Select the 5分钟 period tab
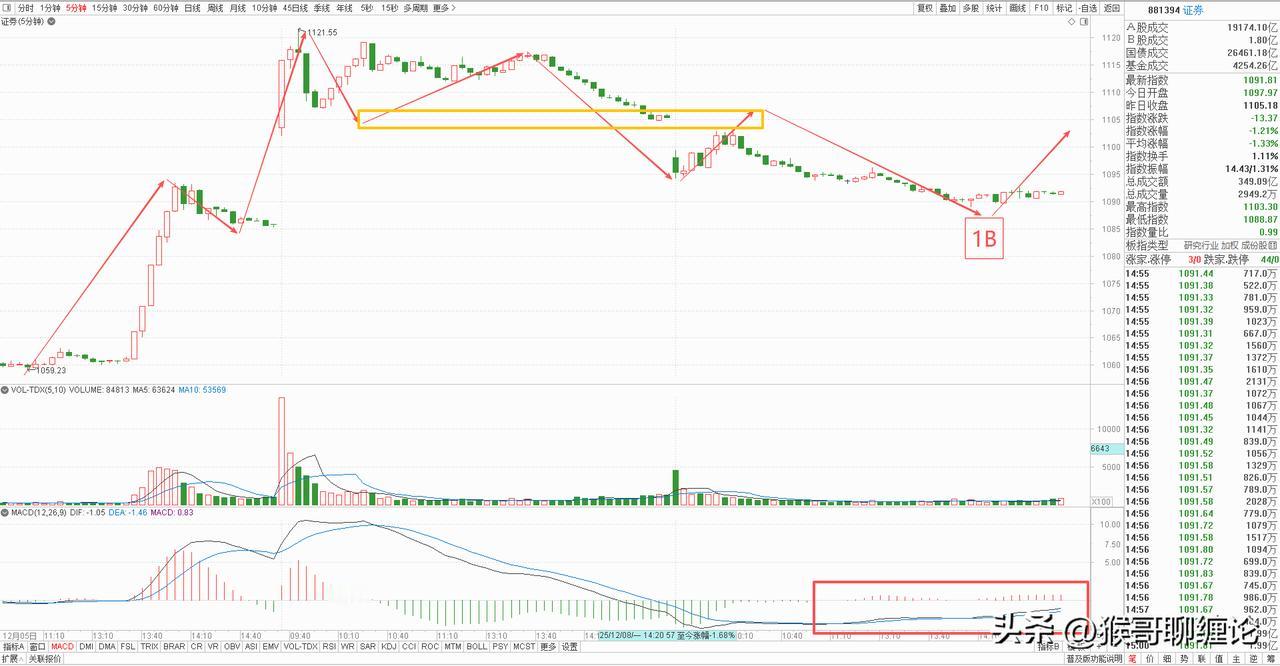The height and width of the screenshot is (666, 1280). pyautogui.click(x=76, y=7)
